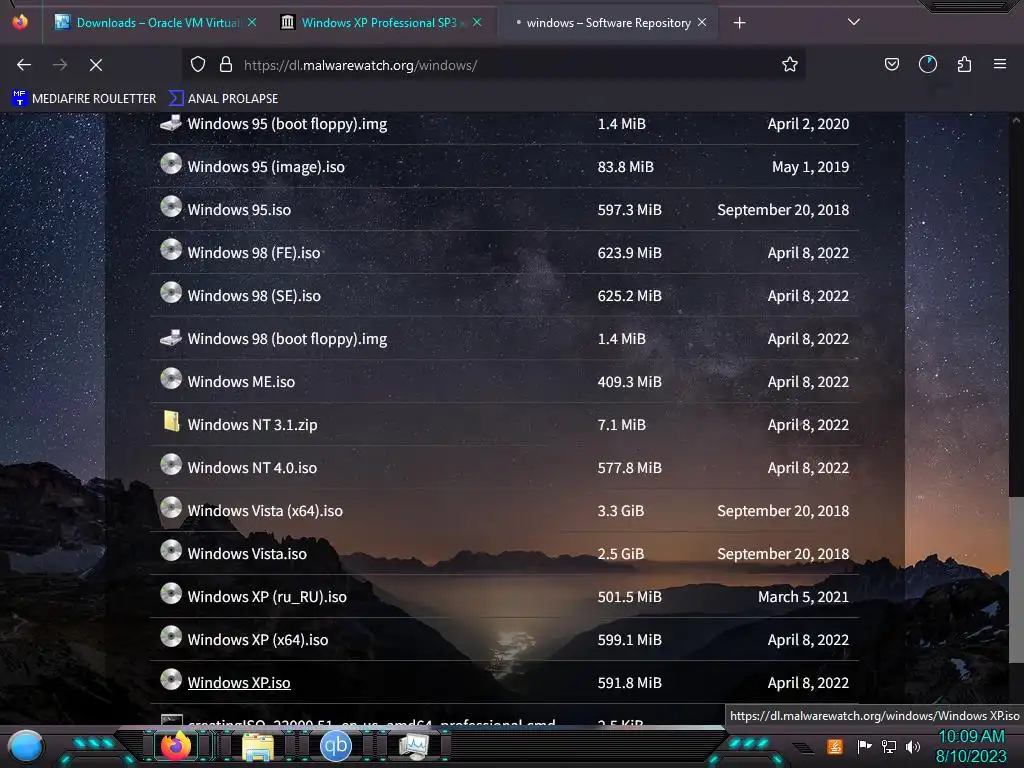
Task: Click the orange Java tray icon
Action: tap(835, 746)
